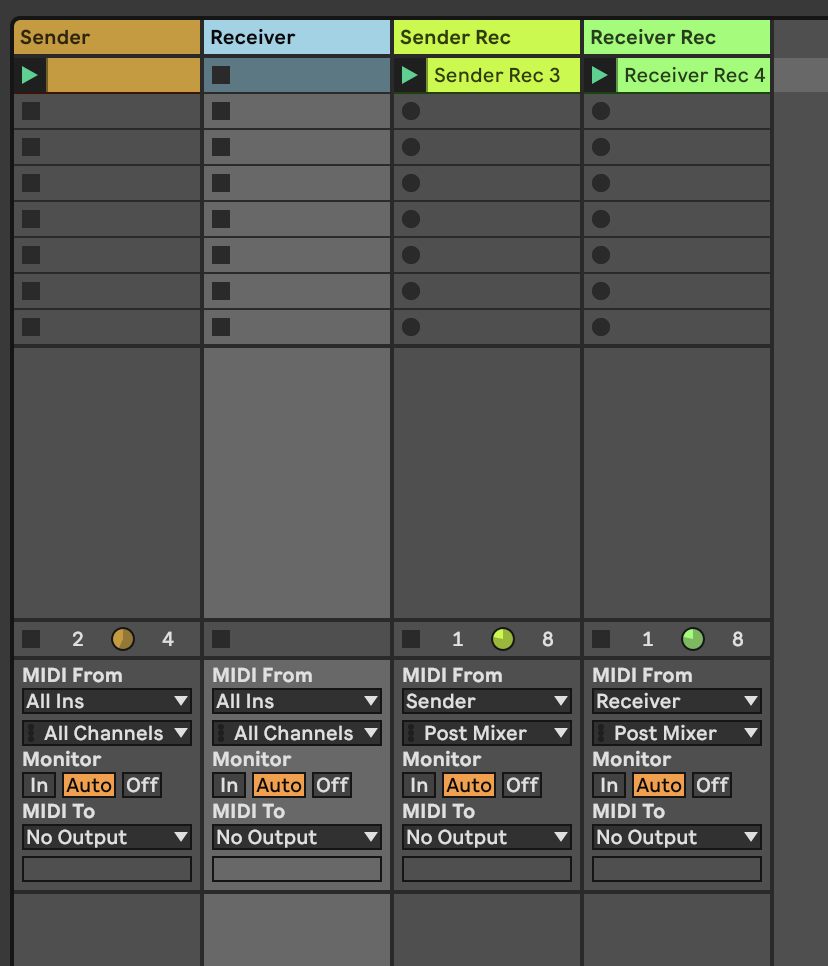Open Sender Rec MIDI From Sender dropdown

point(486,701)
